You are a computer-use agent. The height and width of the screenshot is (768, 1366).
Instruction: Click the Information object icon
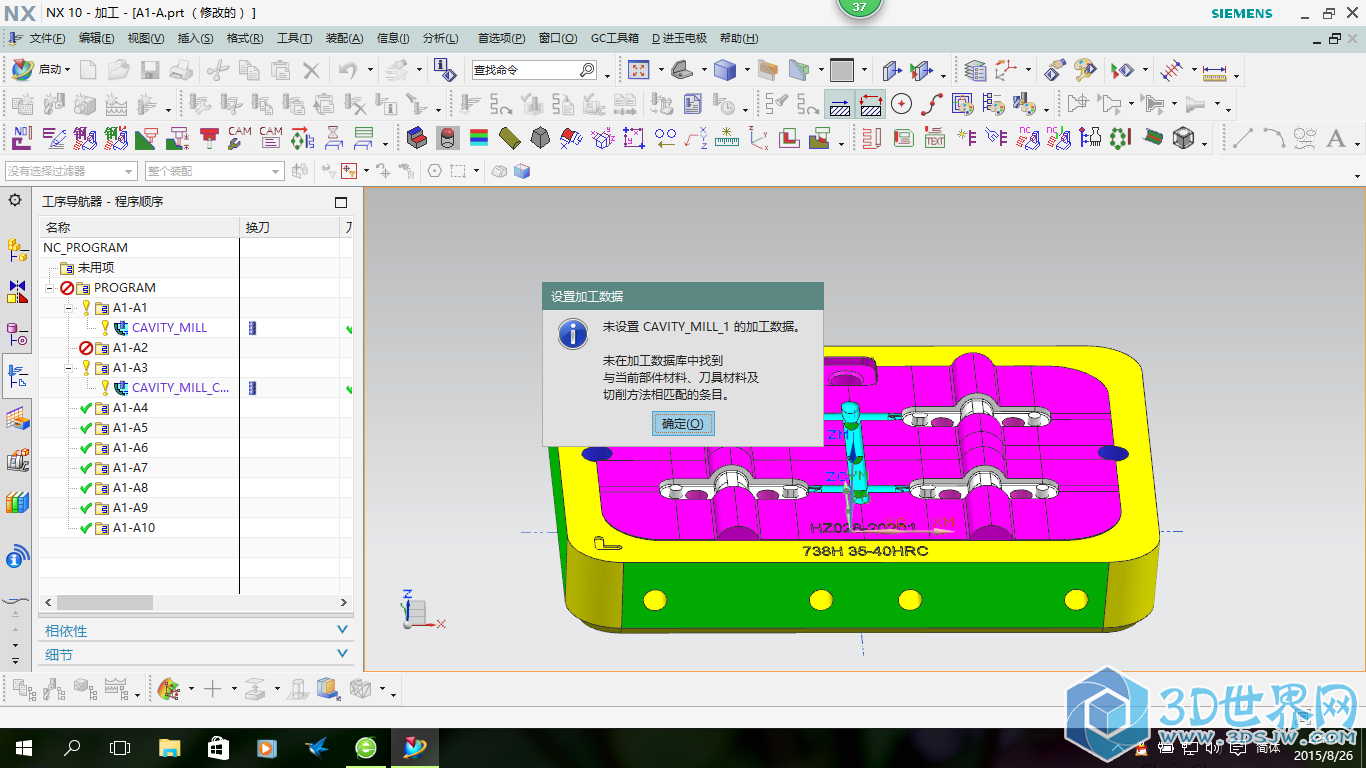click(x=443, y=70)
